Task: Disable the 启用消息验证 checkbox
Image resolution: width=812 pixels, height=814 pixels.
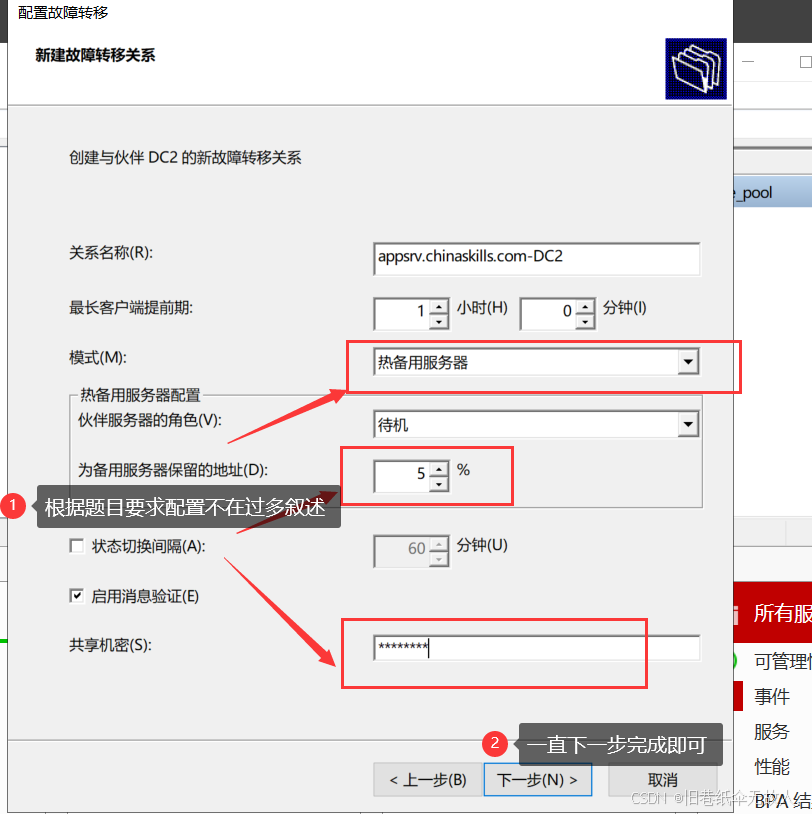Action: 76,595
